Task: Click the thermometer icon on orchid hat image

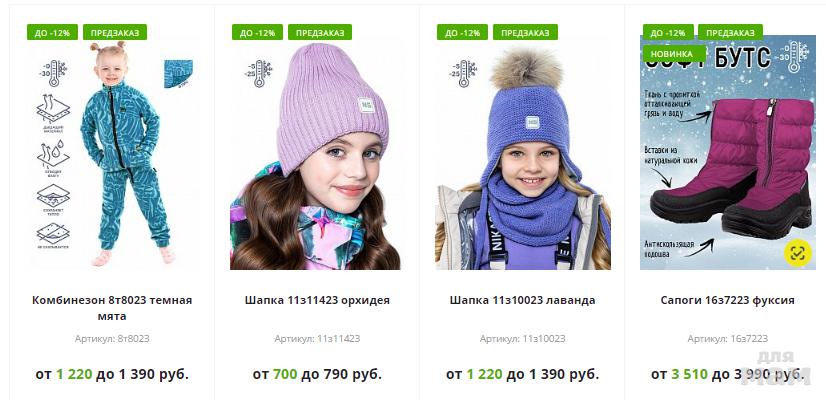Action: click(258, 73)
